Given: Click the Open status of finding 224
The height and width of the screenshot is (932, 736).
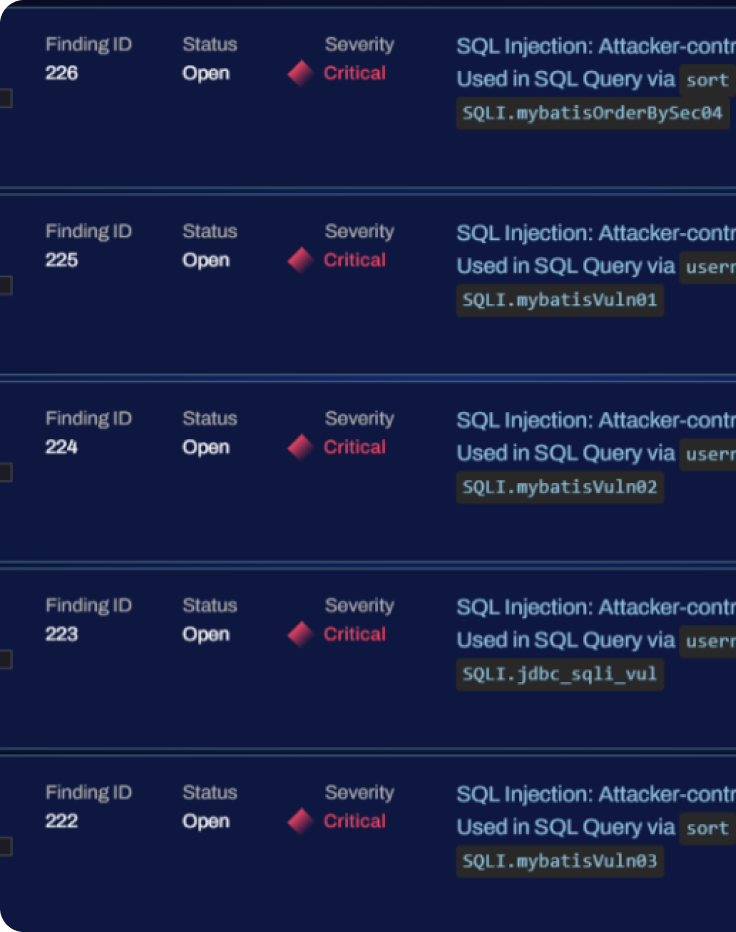Looking at the screenshot, I should (206, 448).
